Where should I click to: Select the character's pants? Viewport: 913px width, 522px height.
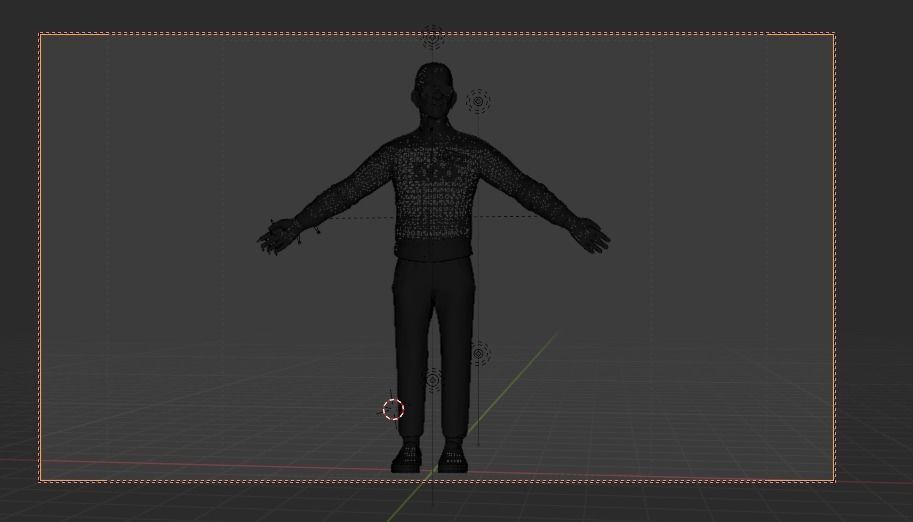(x=434, y=350)
